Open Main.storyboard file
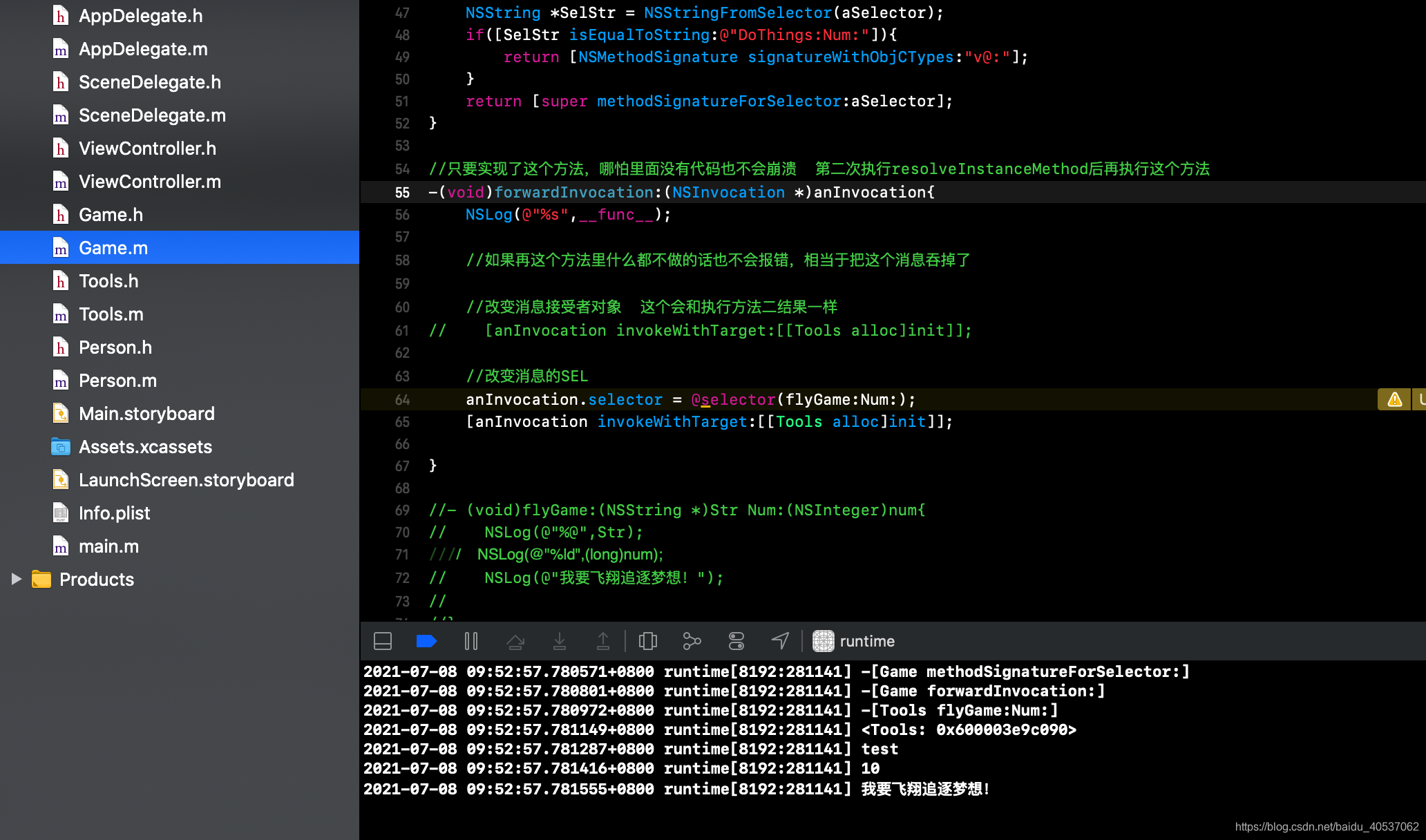 146,414
